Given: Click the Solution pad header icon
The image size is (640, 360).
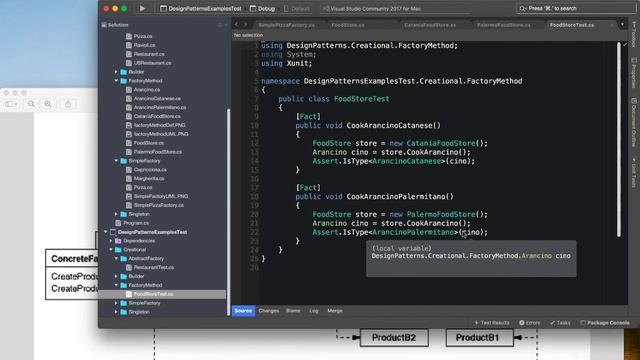Looking at the screenshot, I should (104, 25).
